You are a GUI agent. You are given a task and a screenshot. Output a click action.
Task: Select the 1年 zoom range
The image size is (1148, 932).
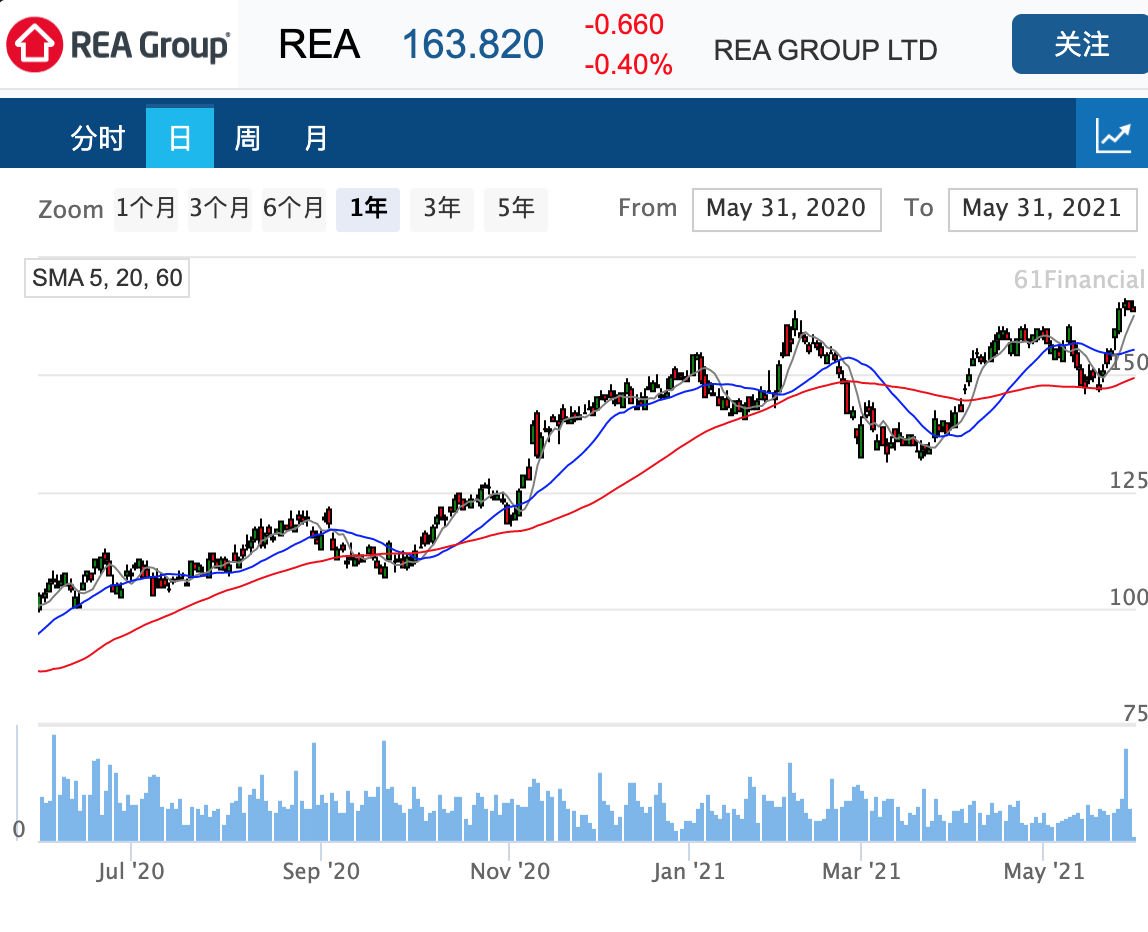(x=368, y=209)
